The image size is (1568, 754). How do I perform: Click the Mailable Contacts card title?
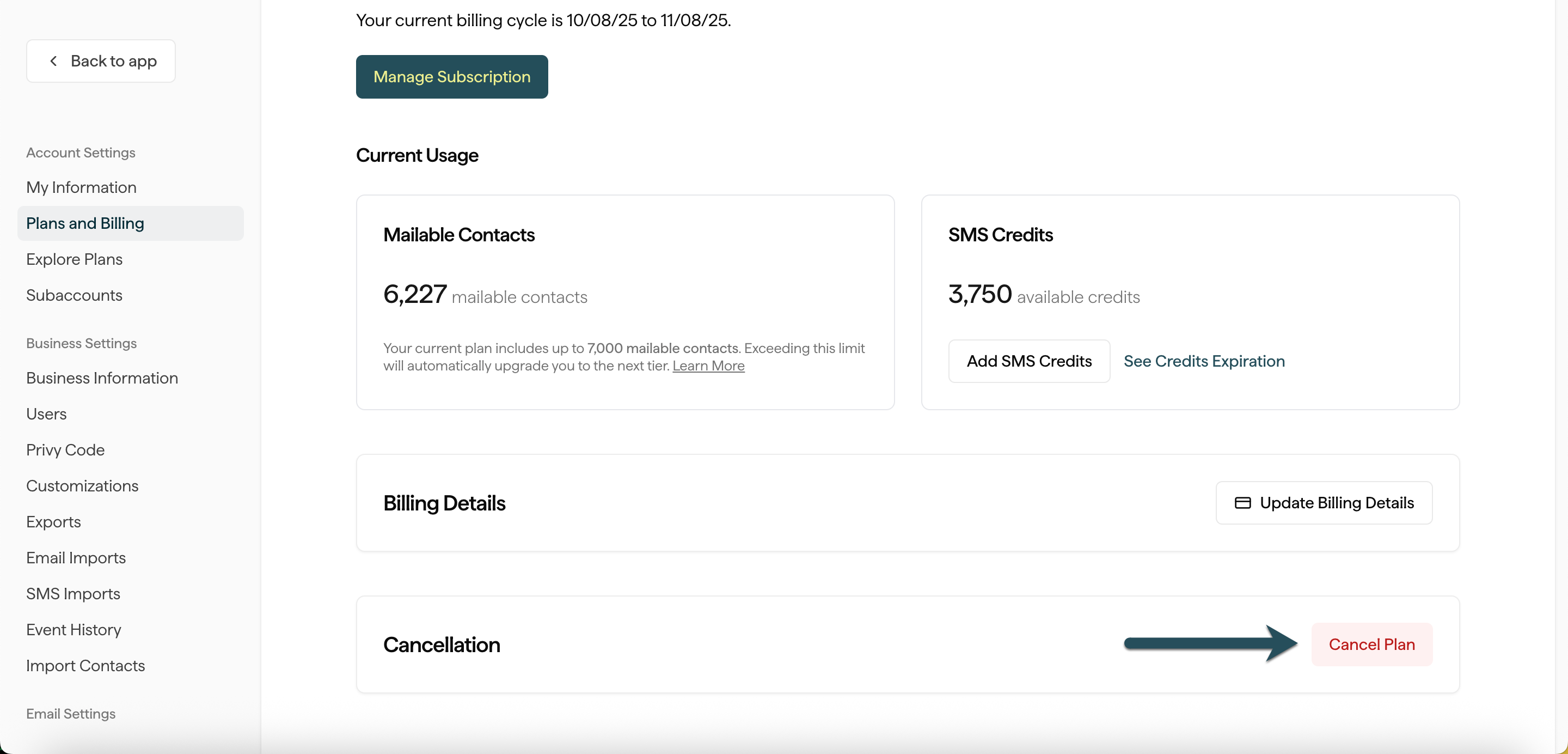tap(459, 235)
